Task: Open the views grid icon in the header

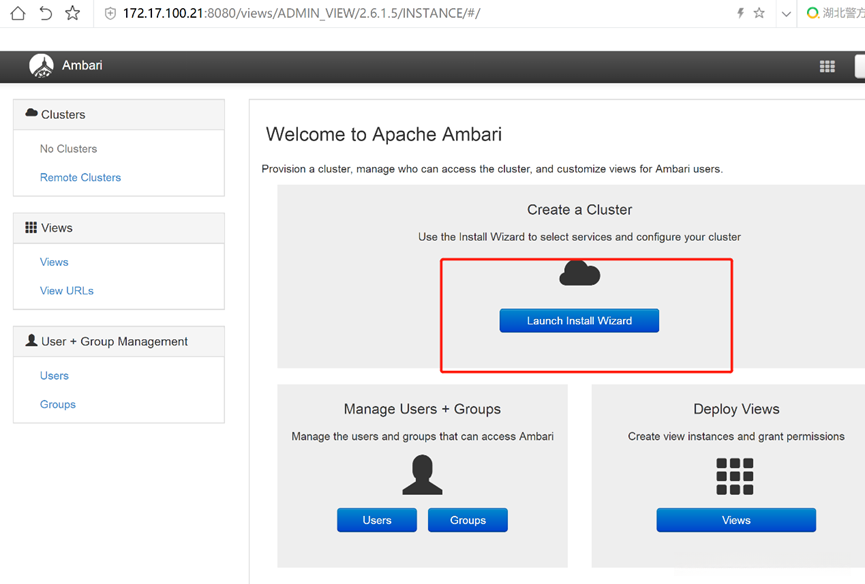Action: (x=827, y=66)
